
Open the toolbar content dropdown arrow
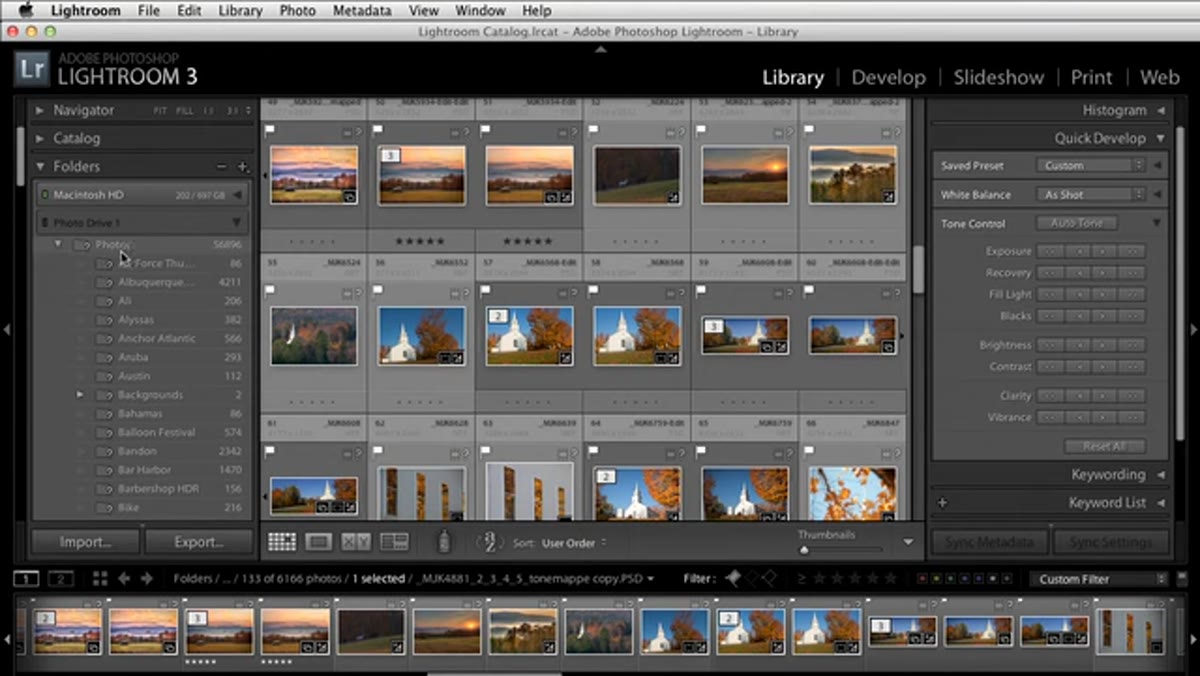click(908, 542)
